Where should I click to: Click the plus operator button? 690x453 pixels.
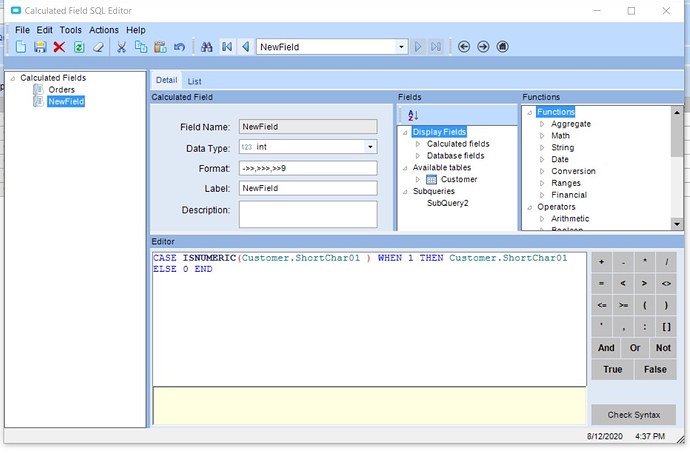tap(602, 262)
